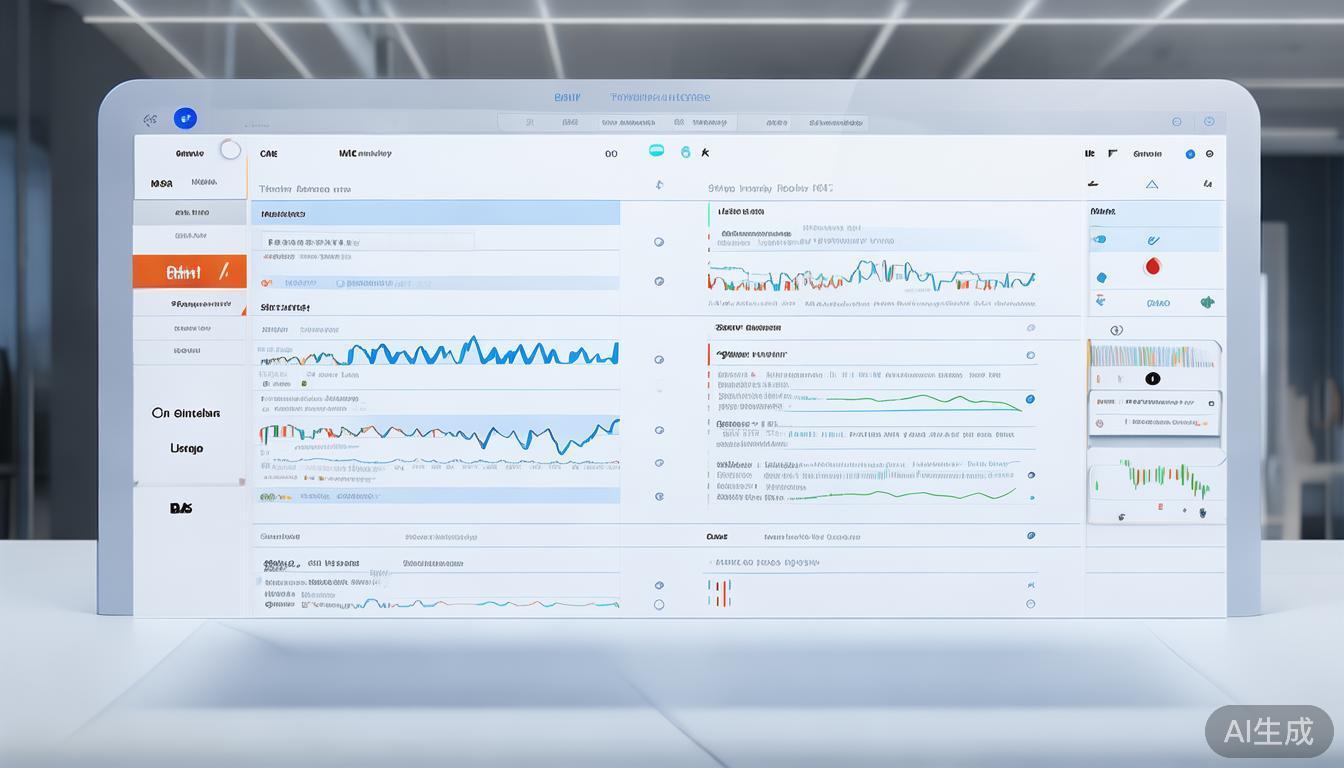Image resolution: width=1344 pixels, height=768 pixels.
Task: Select the empty radio circle at bottom center
Action: 658,604
